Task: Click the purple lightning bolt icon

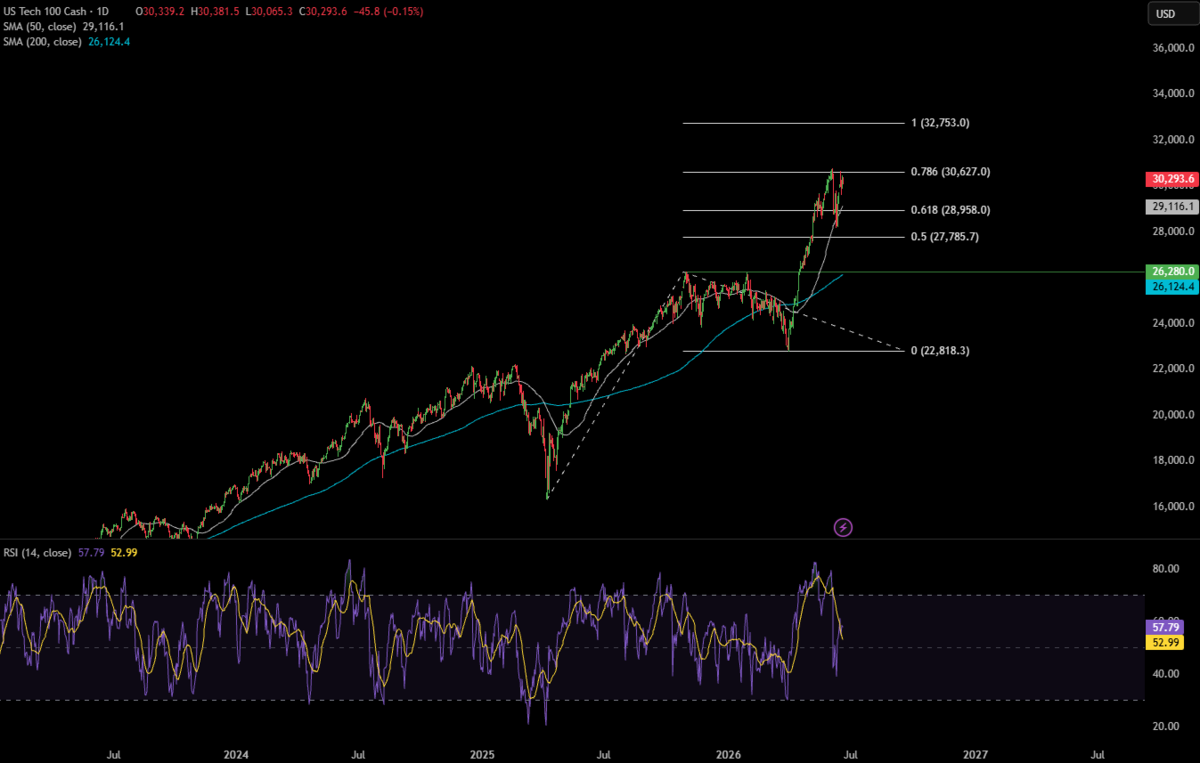Action: (843, 527)
